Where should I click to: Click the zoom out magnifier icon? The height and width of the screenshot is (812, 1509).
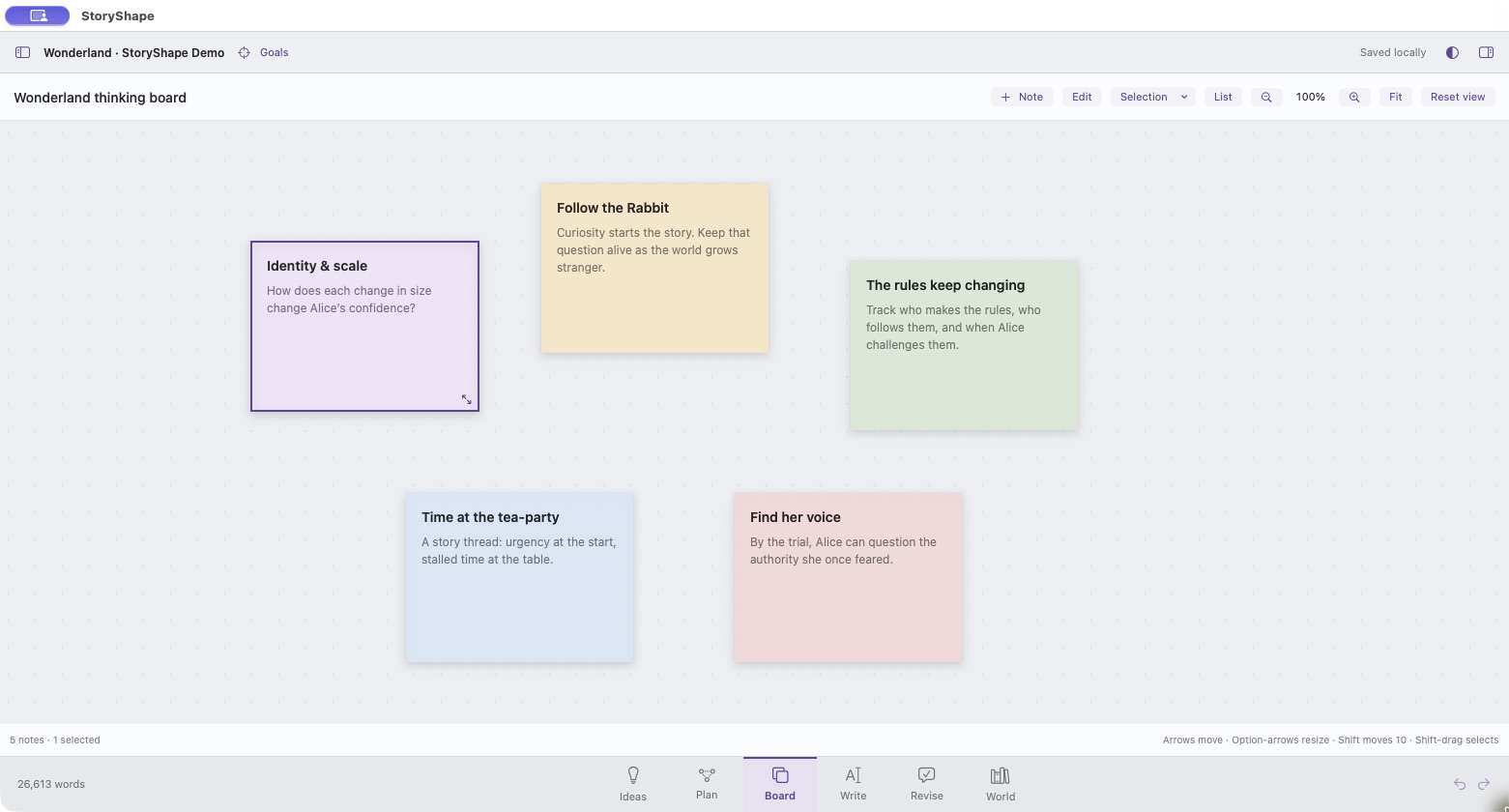click(x=1266, y=97)
